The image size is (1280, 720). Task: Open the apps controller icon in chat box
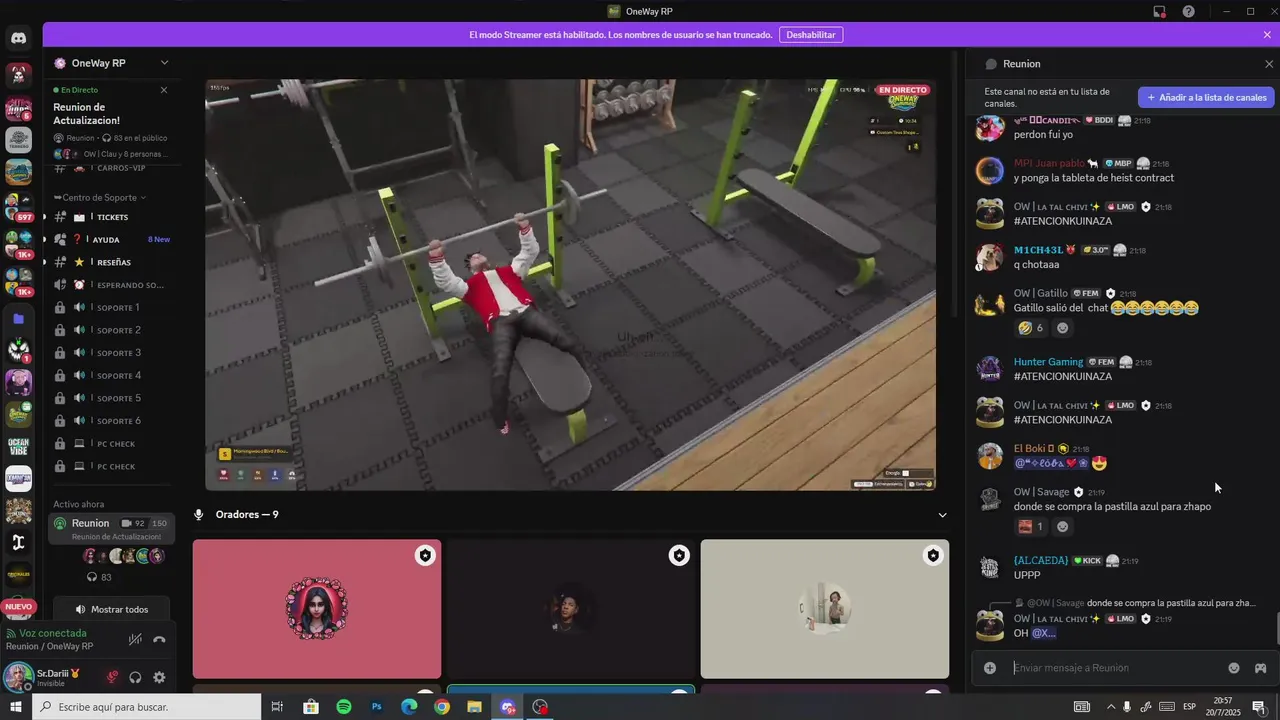[x=1260, y=668]
